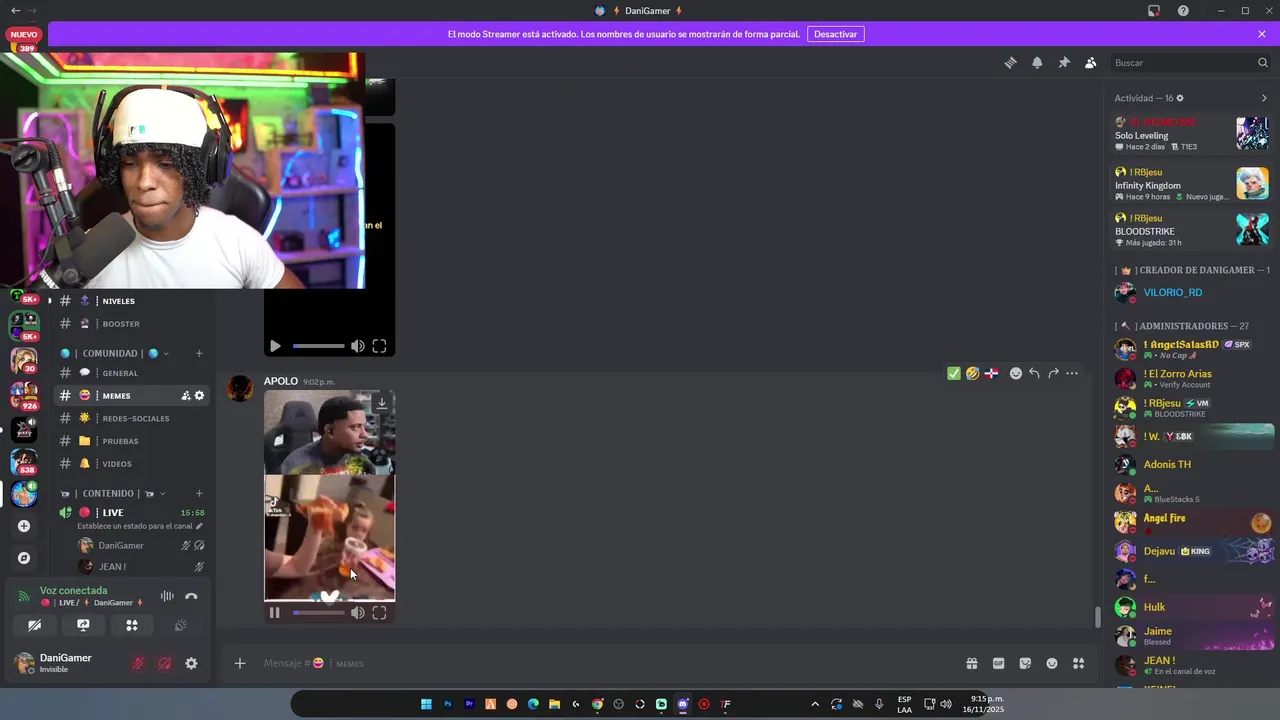The width and height of the screenshot is (1280, 720).
Task: Add a channel to COMUNIDAD category
Action: point(199,353)
